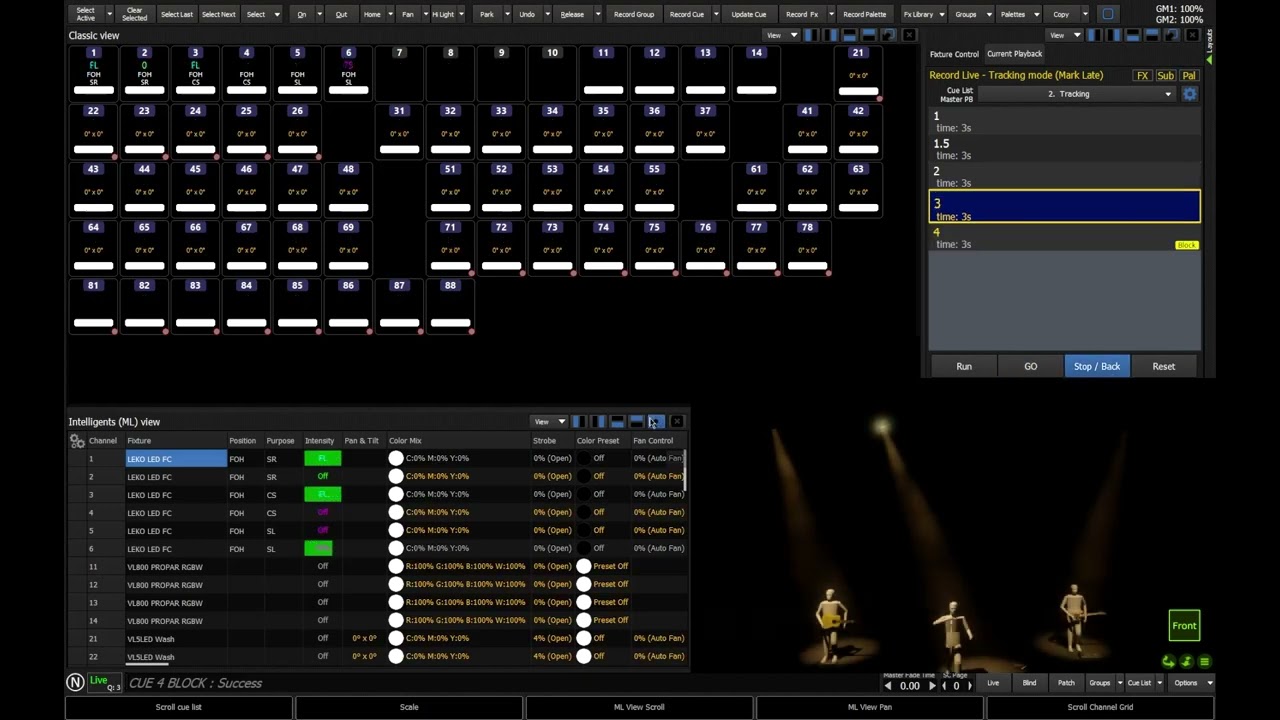Open the cue list settings gear icon
Image resolution: width=1280 pixels, height=720 pixels.
[1189, 94]
